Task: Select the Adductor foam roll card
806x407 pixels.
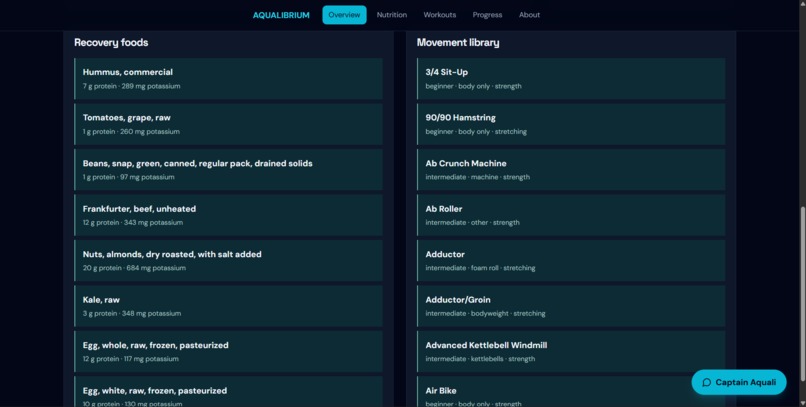Action: pyautogui.click(x=571, y=261)
